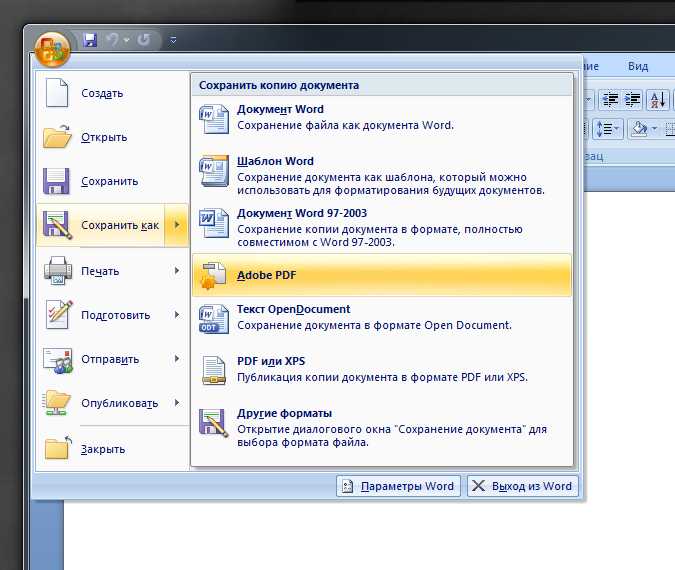Click the network folder icon for Опубликовать
Screen dimensions: 675x570
point(57,403)
